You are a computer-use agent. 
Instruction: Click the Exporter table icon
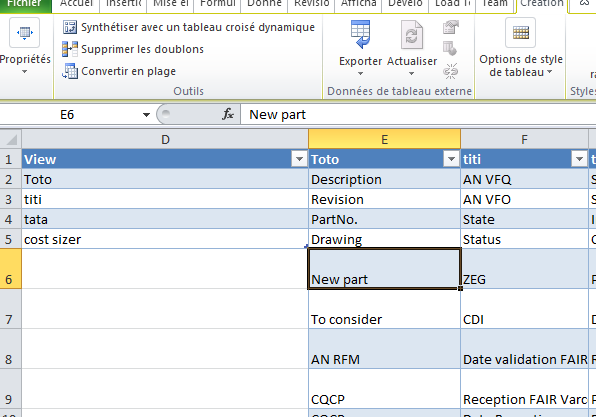(360, 34)
